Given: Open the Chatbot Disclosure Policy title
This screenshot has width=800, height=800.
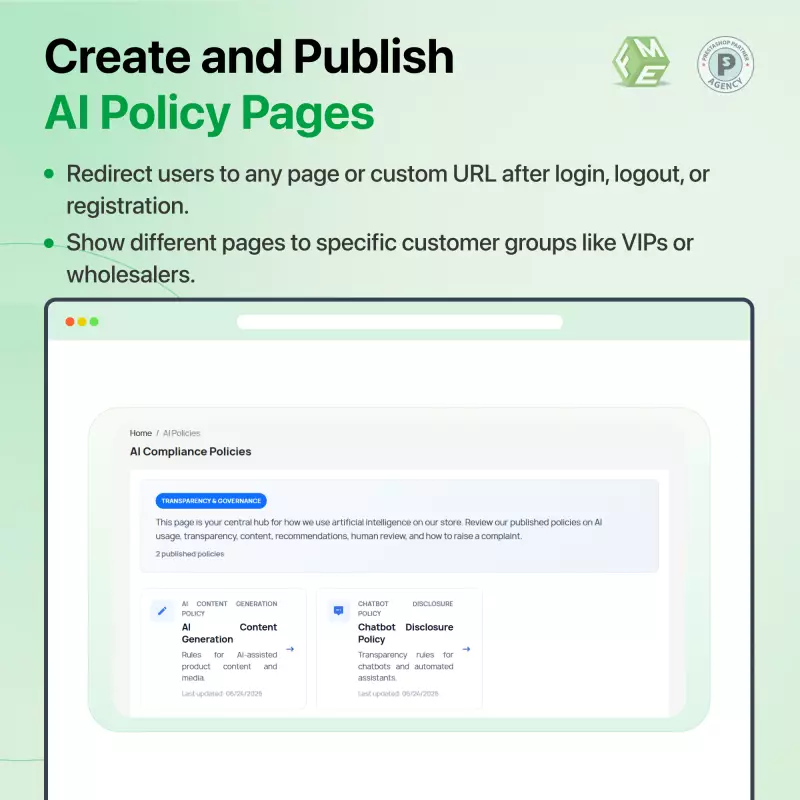Looking at the screenshot, I should click(x=406, y=633).
